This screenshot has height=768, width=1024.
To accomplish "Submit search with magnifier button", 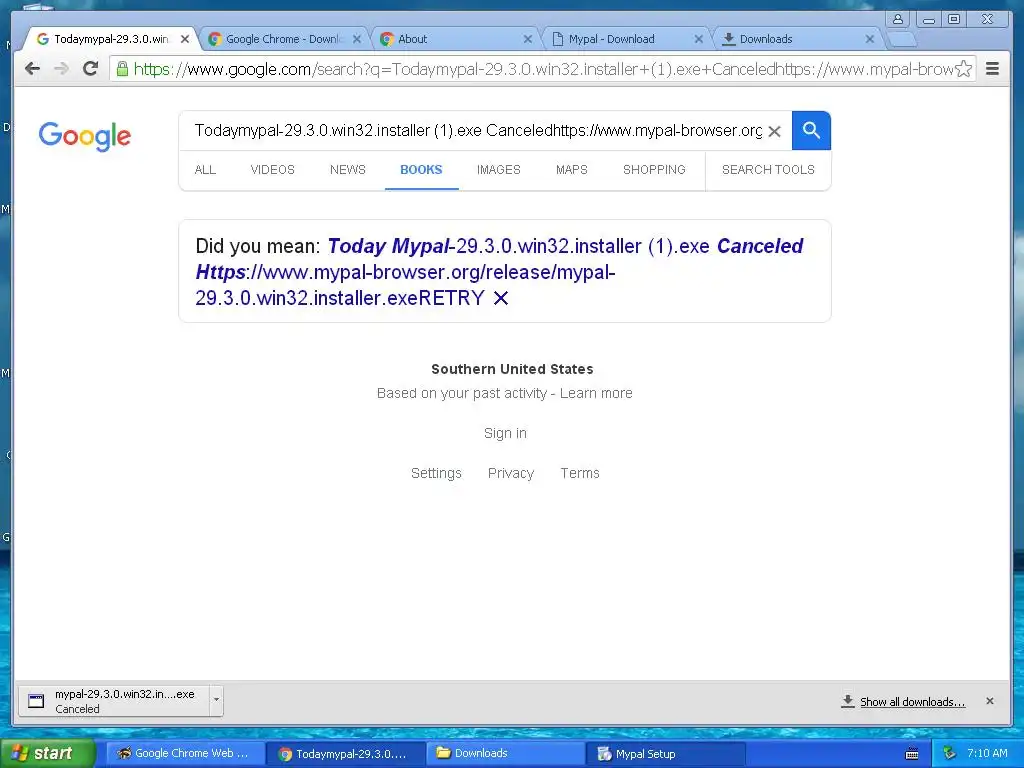I will pyautogui.click(x=811, y=131).
